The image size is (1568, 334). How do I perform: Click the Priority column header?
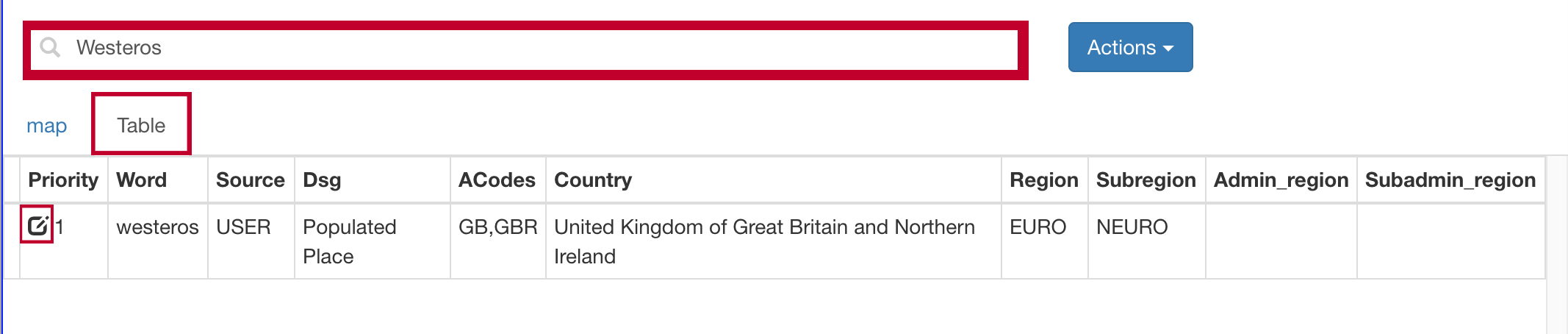tap(63, 180)
